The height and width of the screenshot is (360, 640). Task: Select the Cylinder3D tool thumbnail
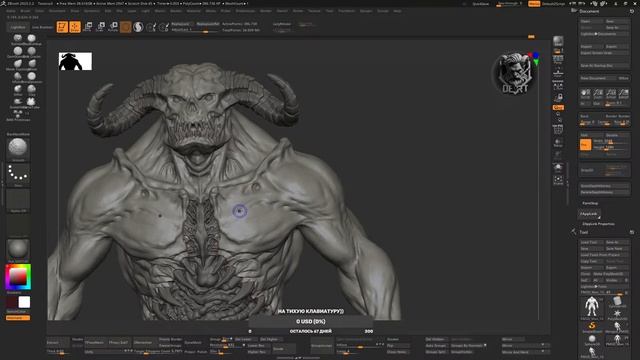[x=617, y=301]
